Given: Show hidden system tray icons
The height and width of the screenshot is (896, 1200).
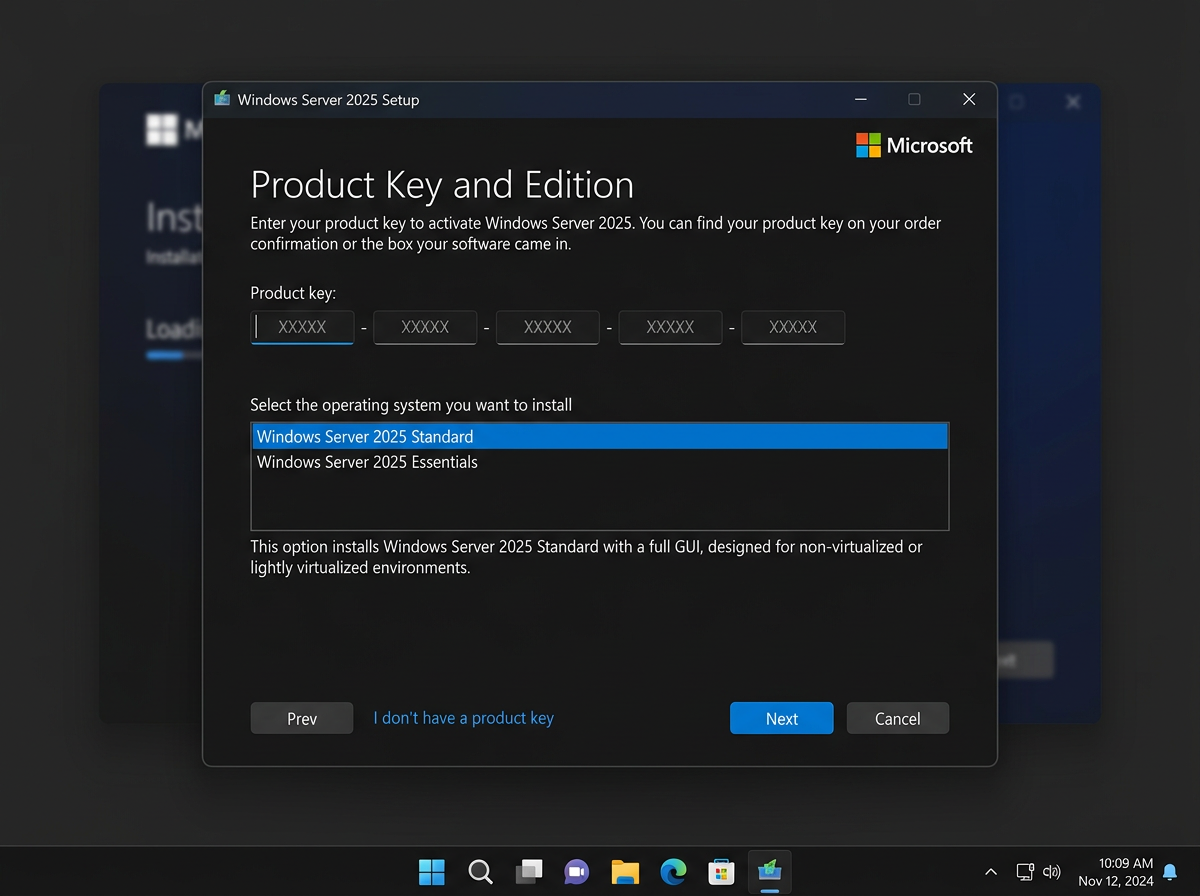Looking at the screenshot, I should click(991, 872).
